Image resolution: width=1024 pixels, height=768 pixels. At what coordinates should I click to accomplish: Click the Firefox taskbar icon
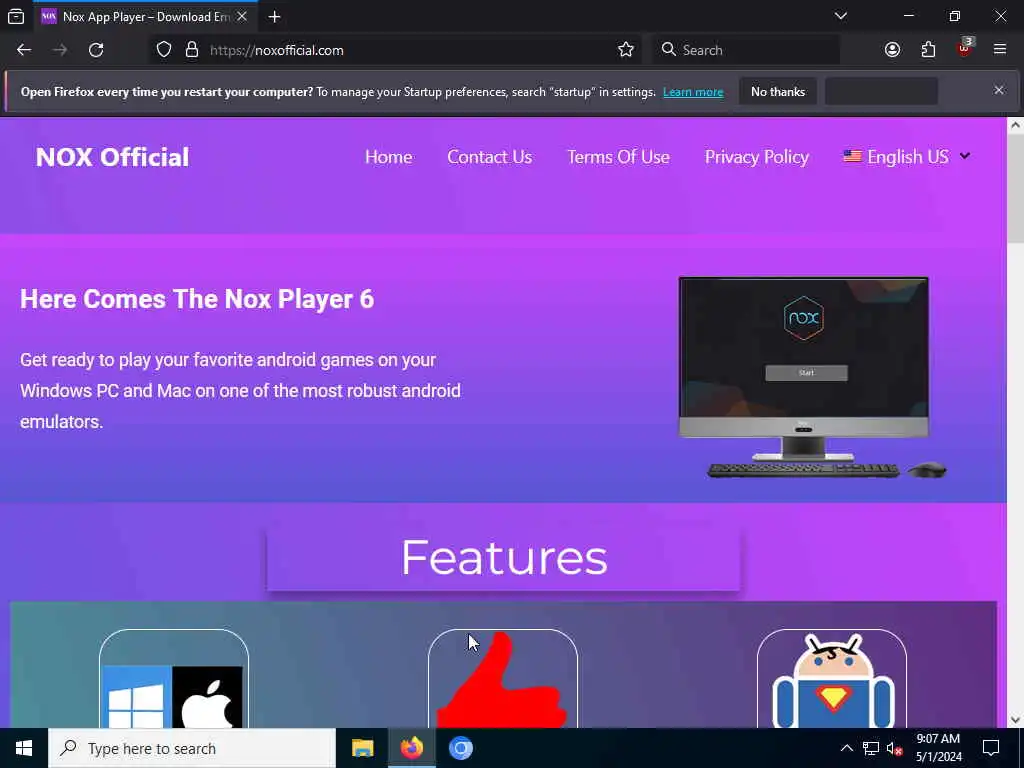pyautogui.click(x=411, y=748)
